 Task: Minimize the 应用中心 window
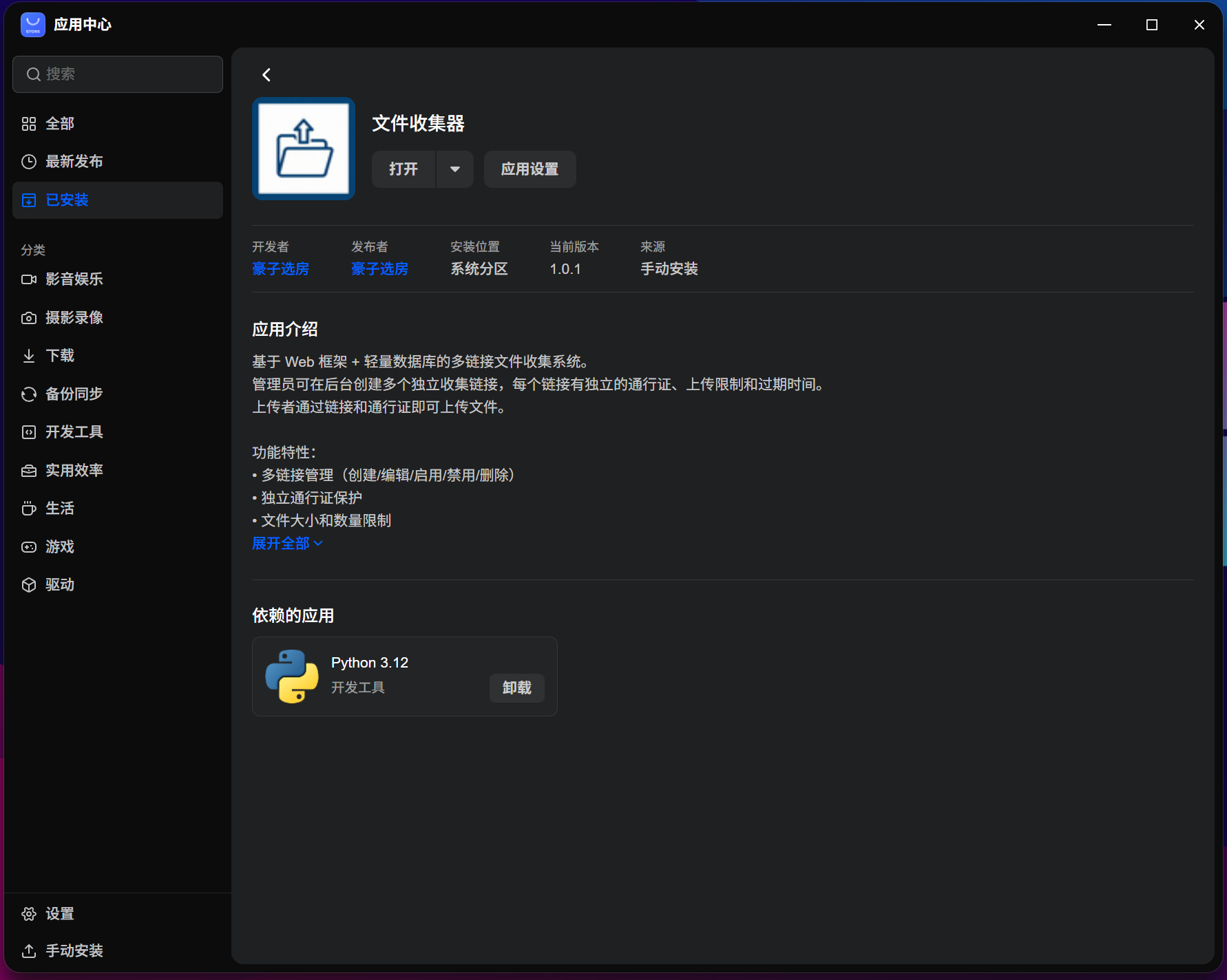click(1104, 25)
